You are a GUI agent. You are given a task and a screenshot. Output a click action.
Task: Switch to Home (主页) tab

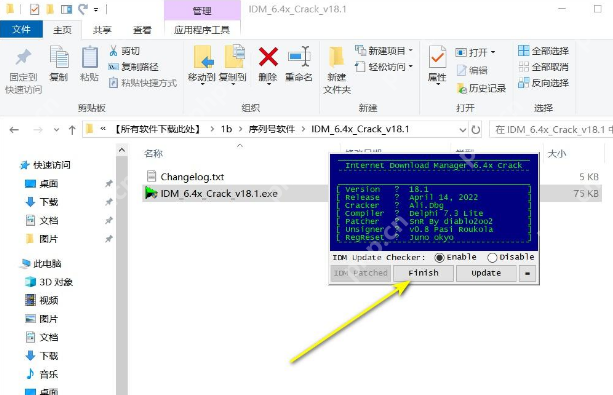coord(63,30)
